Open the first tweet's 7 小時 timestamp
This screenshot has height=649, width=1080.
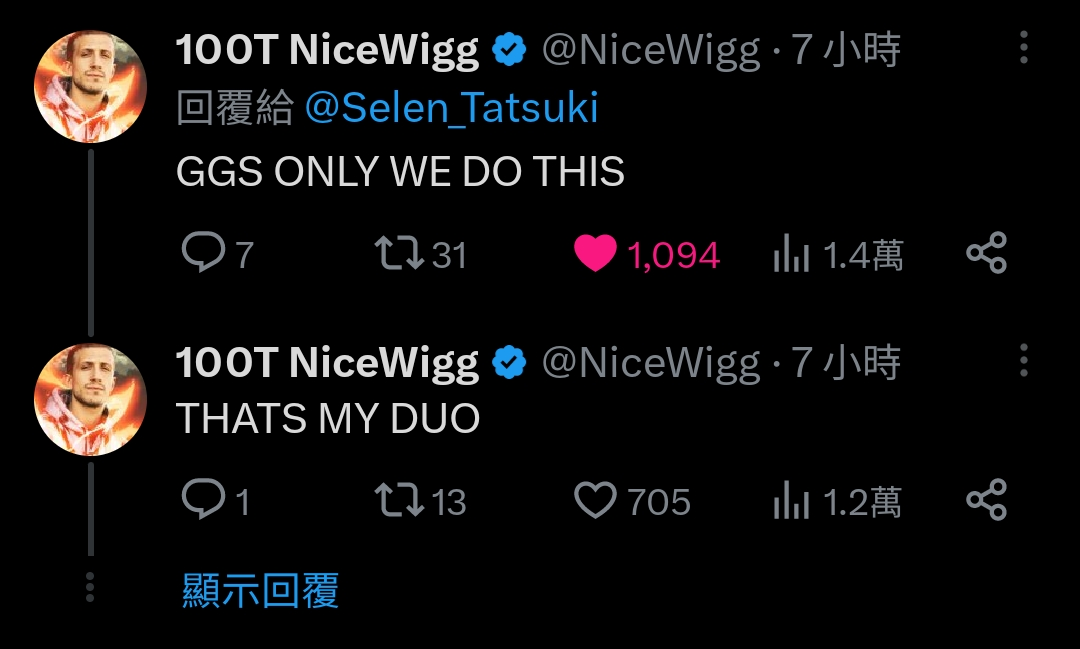846,50
